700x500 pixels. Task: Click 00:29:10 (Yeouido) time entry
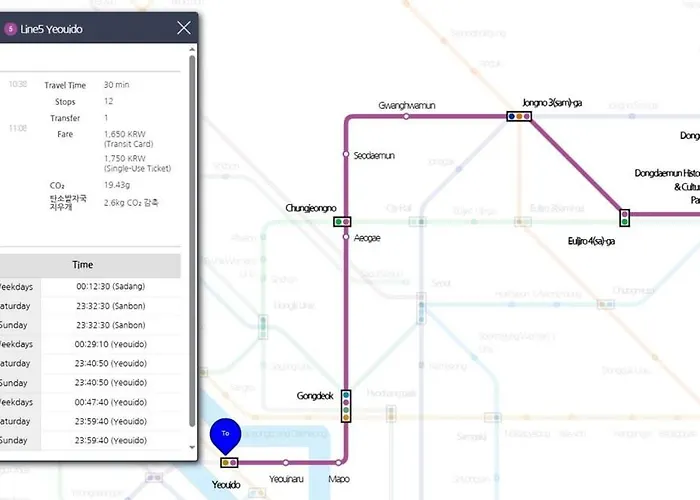[111, 344]
